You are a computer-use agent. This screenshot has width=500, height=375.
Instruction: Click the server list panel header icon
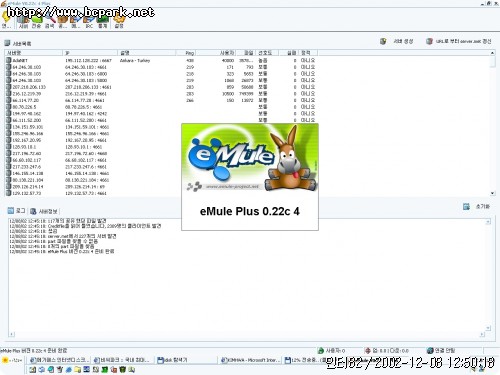click(x=7, y=43)
